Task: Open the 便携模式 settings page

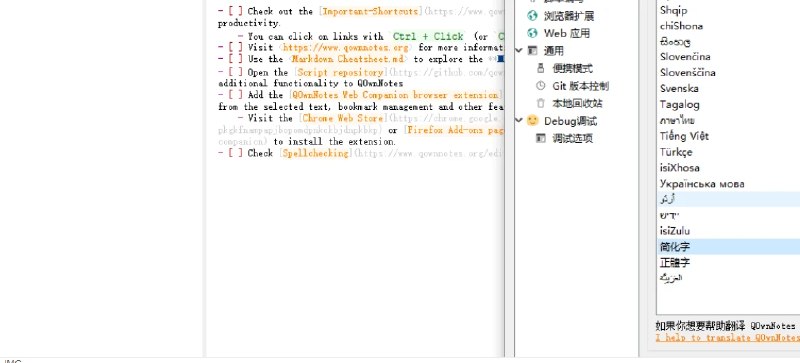Action: coord(572,68)
